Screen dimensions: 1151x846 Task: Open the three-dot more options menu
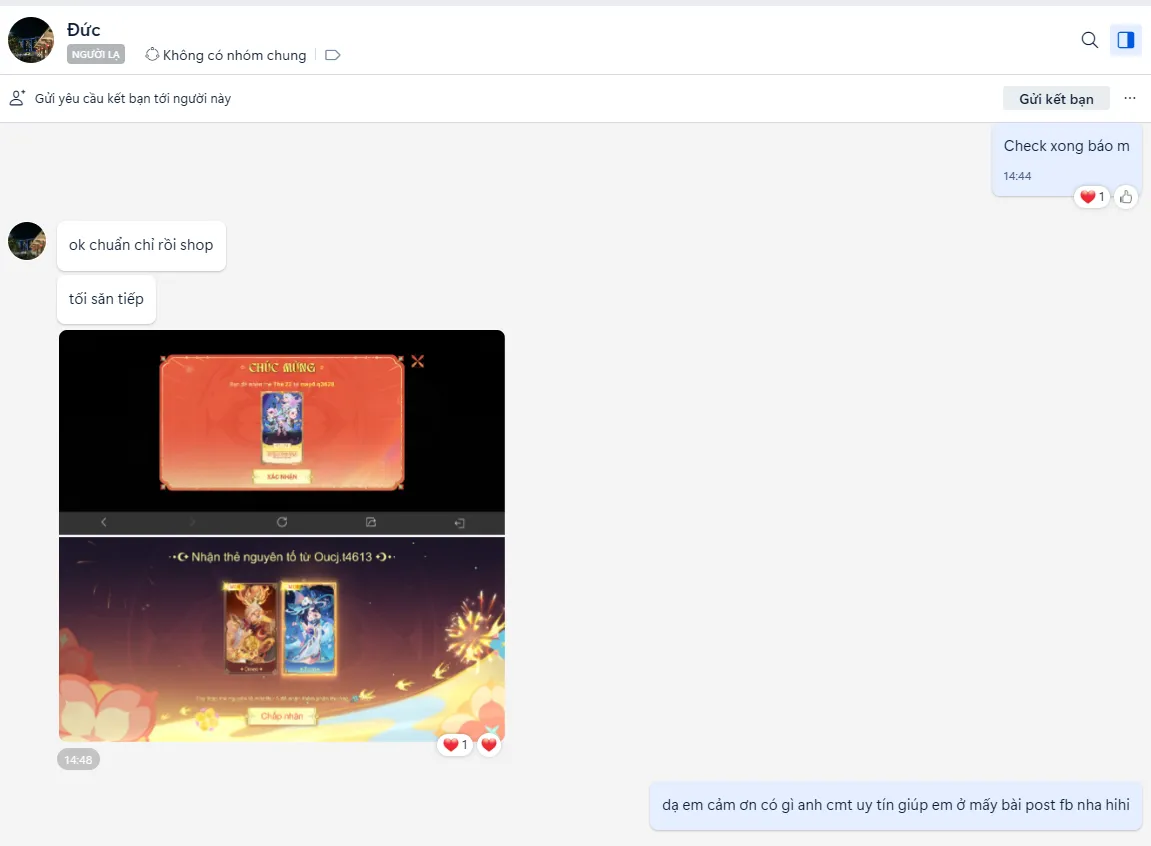pos(1130,98)
